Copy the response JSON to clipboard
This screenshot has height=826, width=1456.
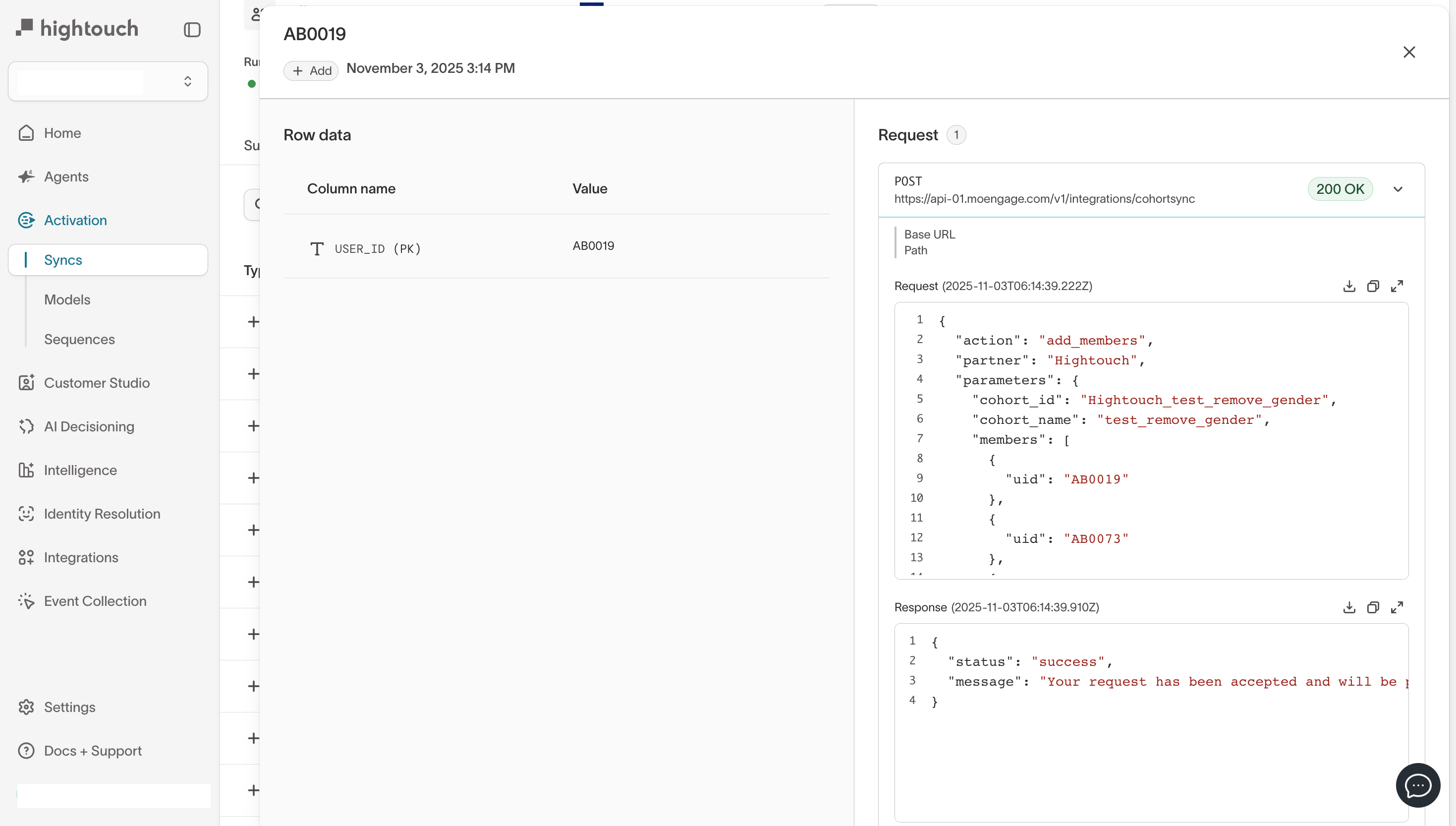pyautogui.click(x=1373, y=607)
